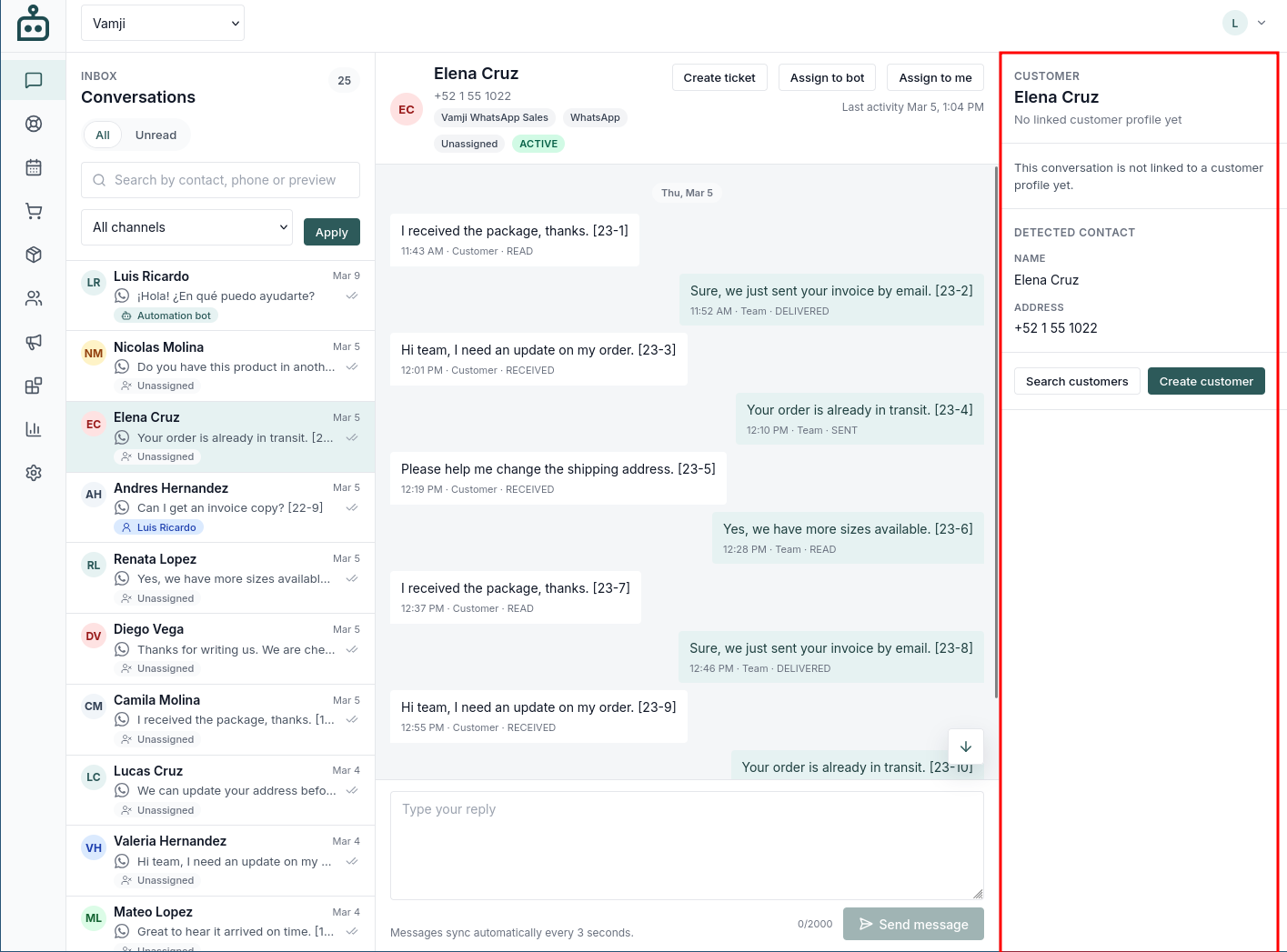Expand the All channels dropdown
Screen dimensions: 1287x952
pos(186,226)
